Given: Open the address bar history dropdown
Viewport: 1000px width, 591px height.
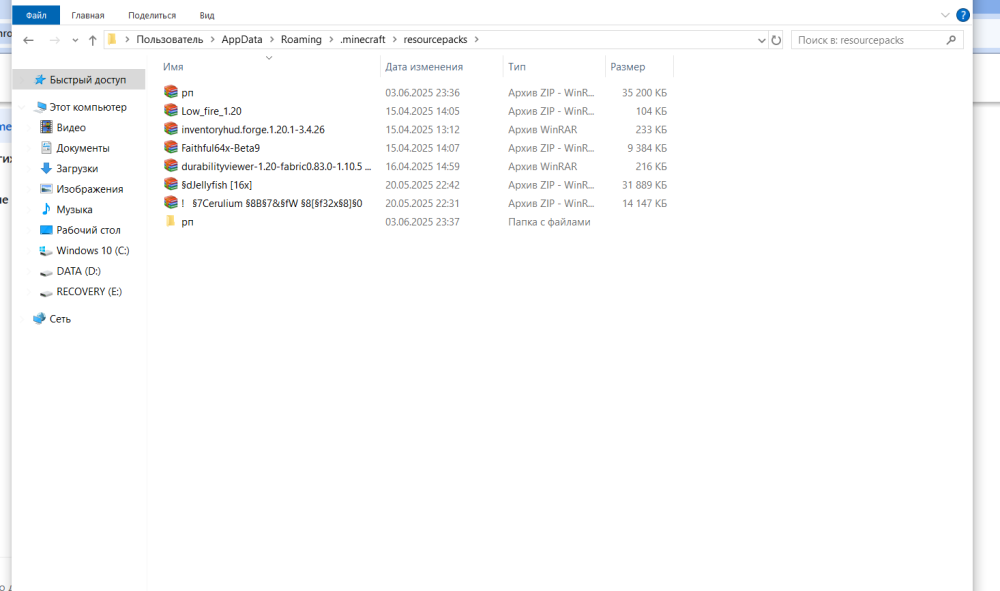Looking at the screenshot, I should 761,40.
